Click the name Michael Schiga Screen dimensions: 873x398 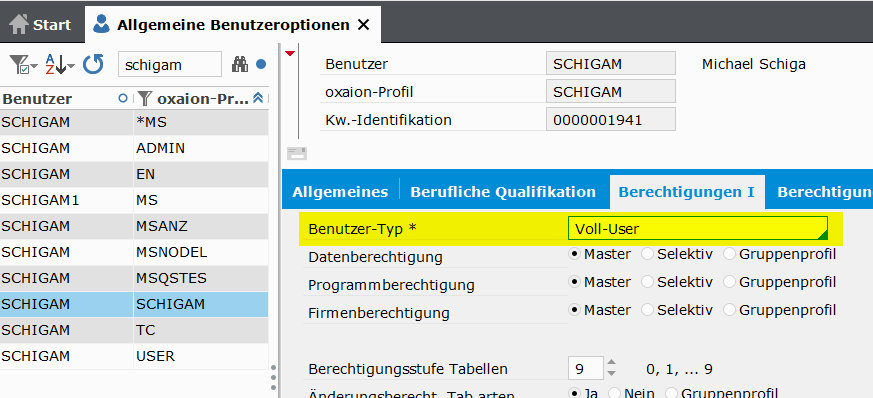(x=753, y=65)
